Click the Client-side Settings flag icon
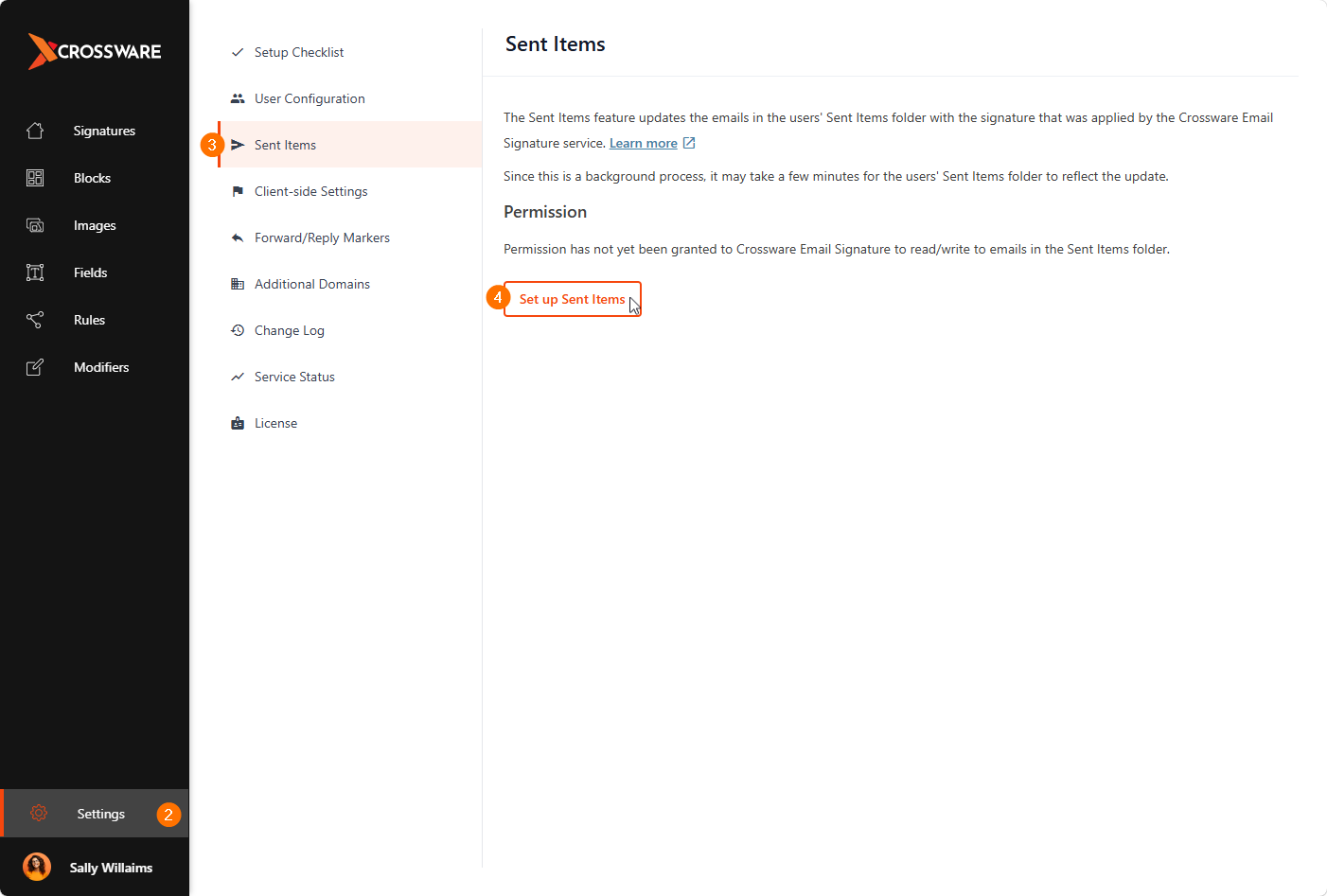Screen dimensions: 1327x896 coord(238,191)
